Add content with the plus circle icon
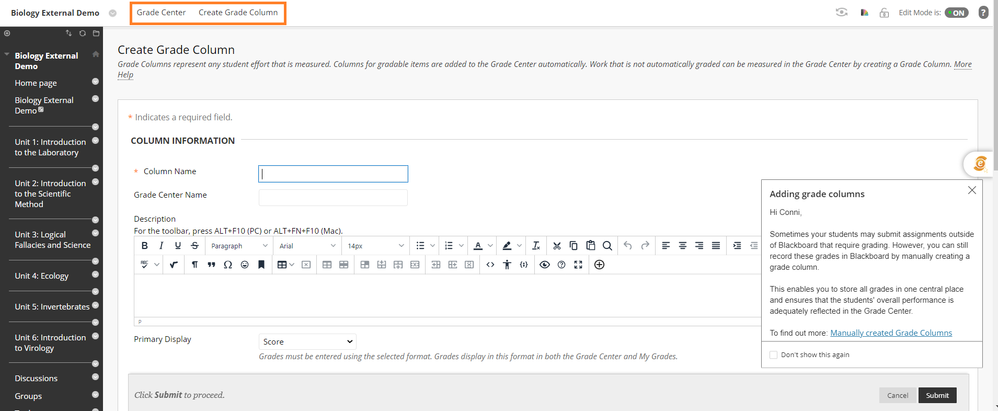The height and width of the screenshot is (411, 998). (599, 265)
